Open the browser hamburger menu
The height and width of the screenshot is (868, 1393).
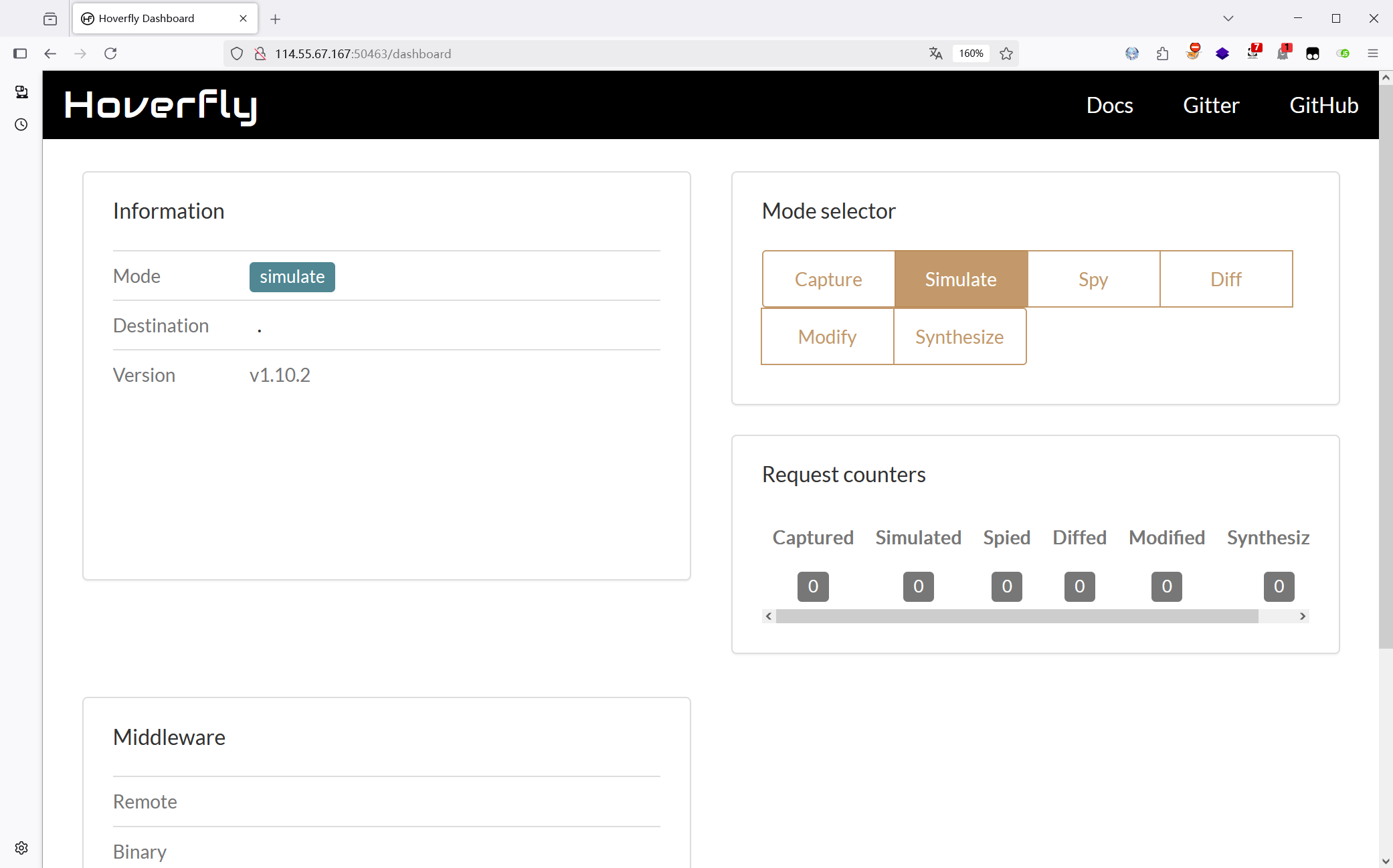coord(1373,53)
